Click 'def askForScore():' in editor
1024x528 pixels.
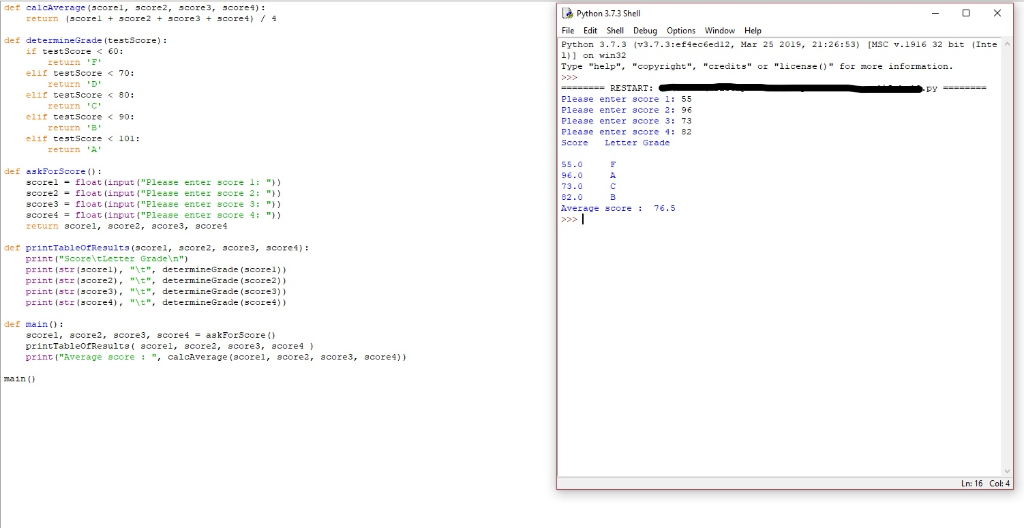pyautogui.click(x=53, y=172)
